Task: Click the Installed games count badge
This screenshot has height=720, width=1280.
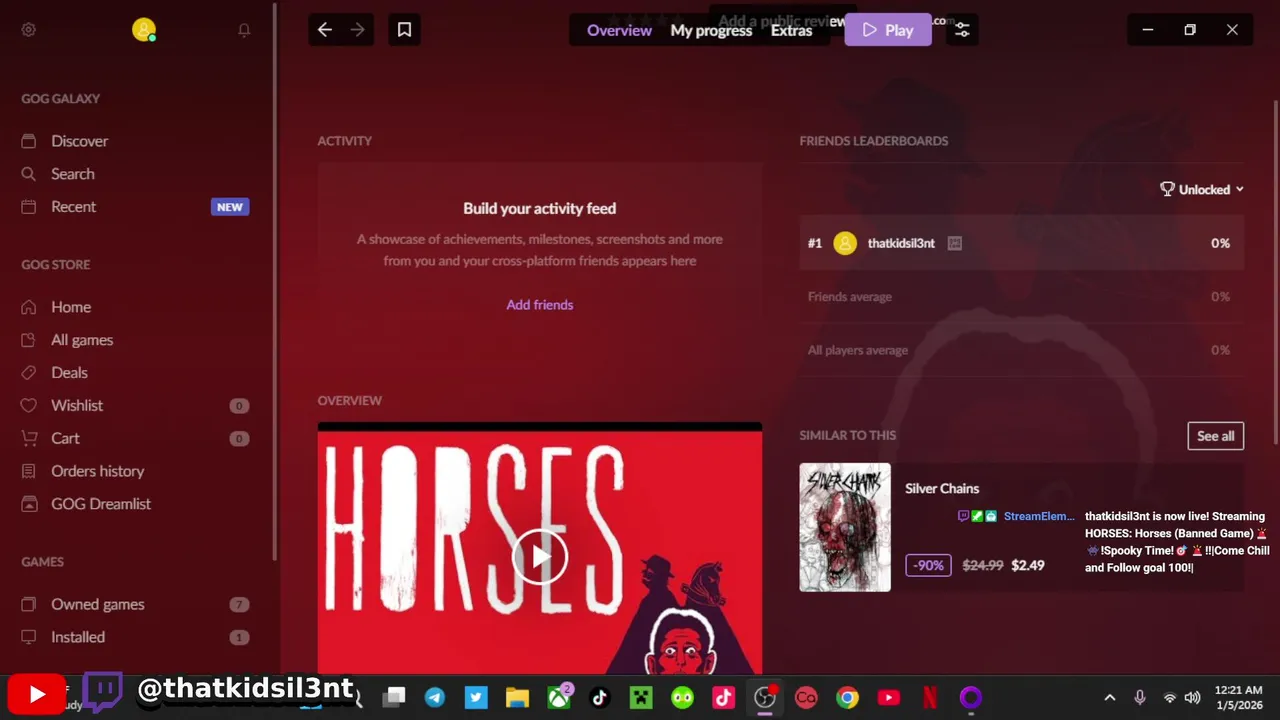Action: pos(238,638)
